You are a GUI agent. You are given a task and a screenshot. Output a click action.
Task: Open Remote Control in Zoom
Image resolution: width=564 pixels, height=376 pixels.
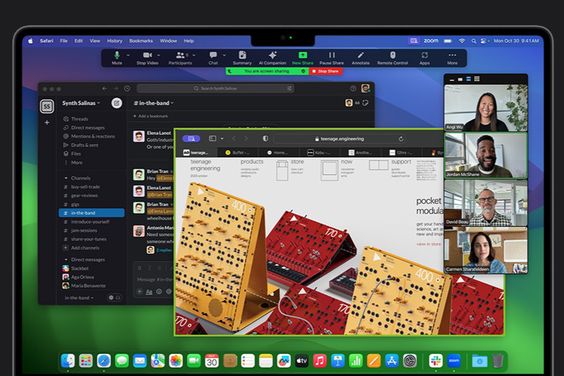pyautogui.click(x=392, y=58)
